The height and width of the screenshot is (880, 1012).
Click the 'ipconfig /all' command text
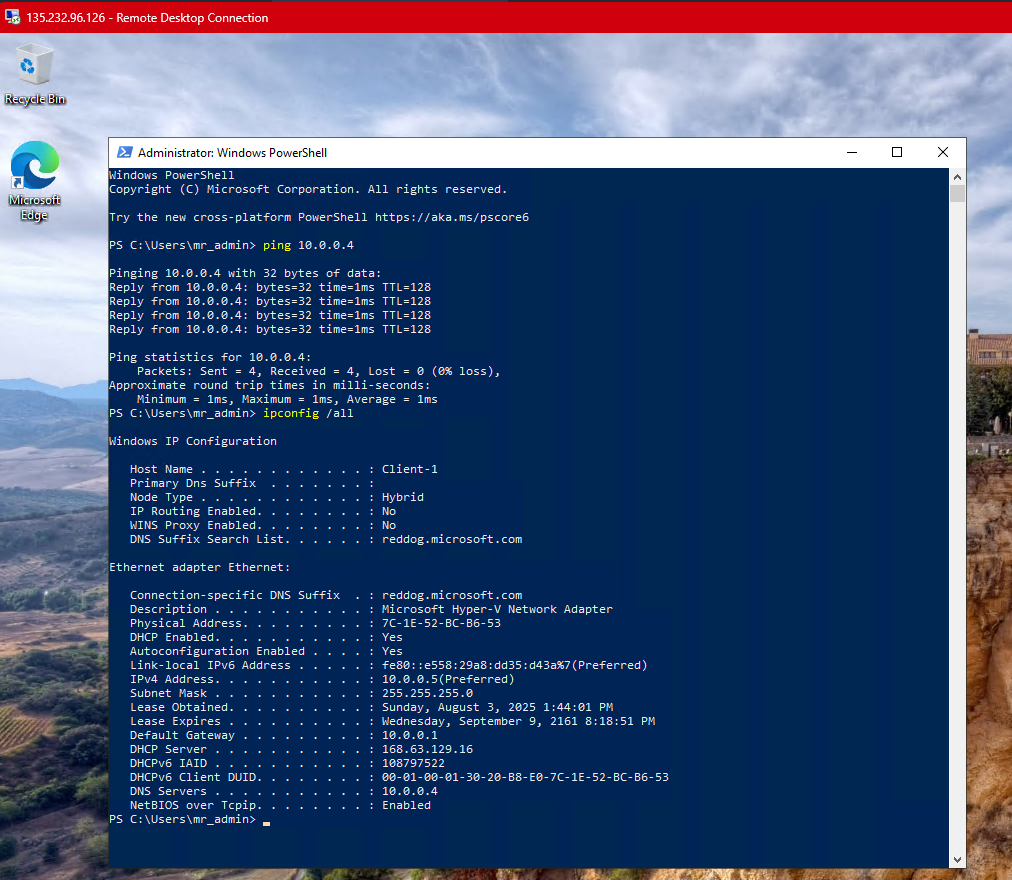tap(308, 413)
